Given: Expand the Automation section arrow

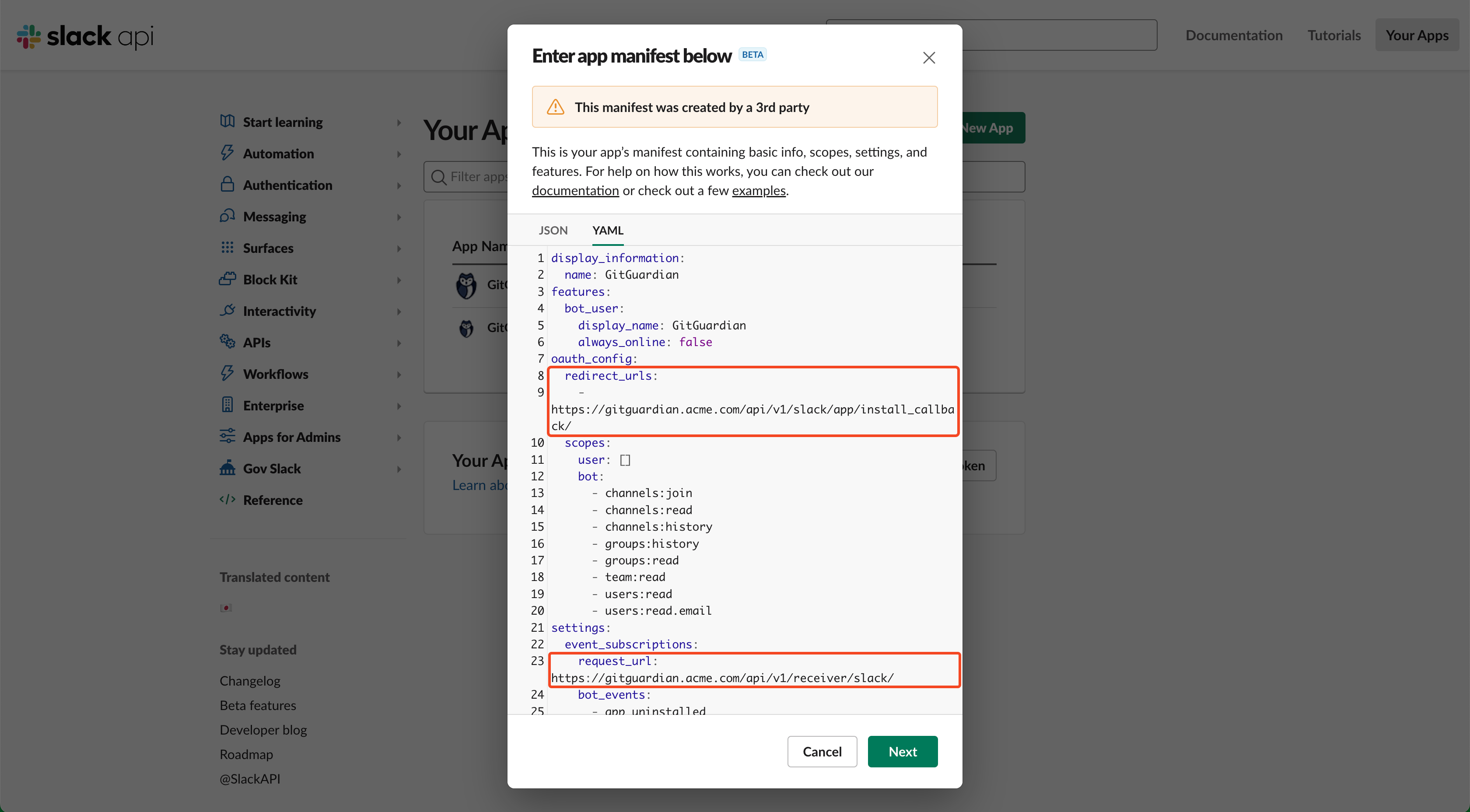Looking at the screenshot, I should coord(399,154).
